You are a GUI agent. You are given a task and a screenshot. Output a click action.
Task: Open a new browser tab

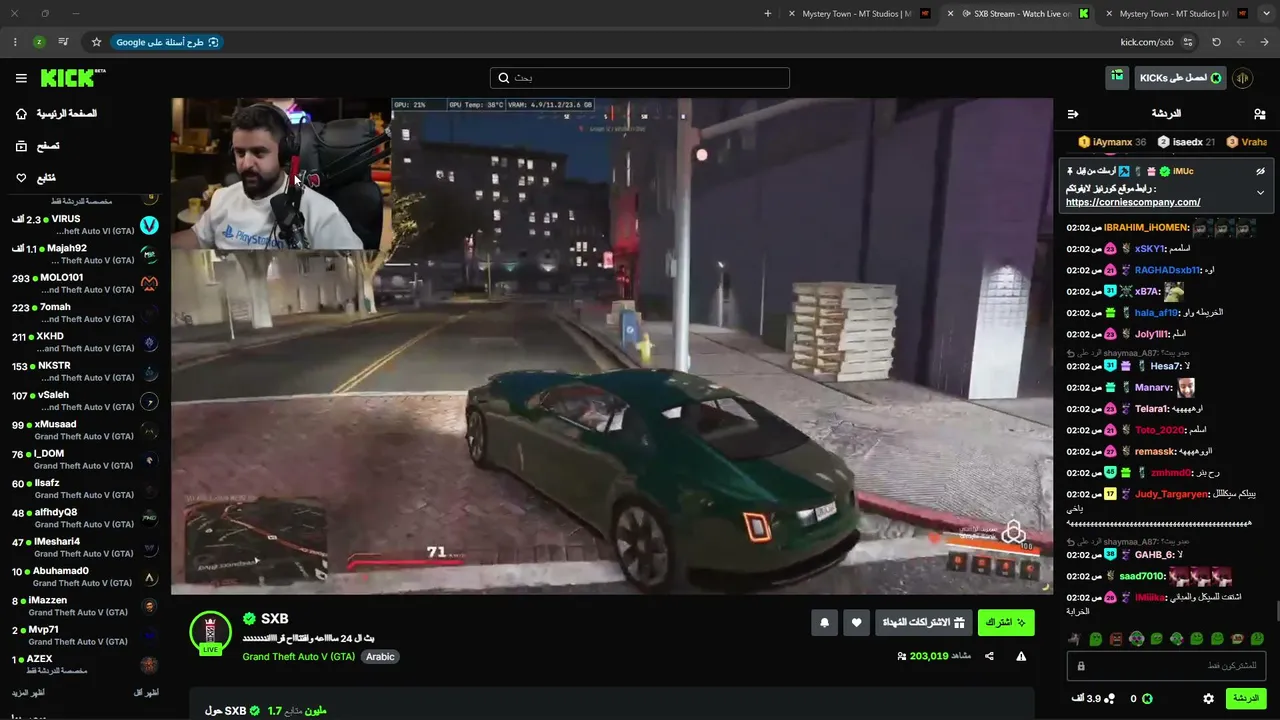767,14
